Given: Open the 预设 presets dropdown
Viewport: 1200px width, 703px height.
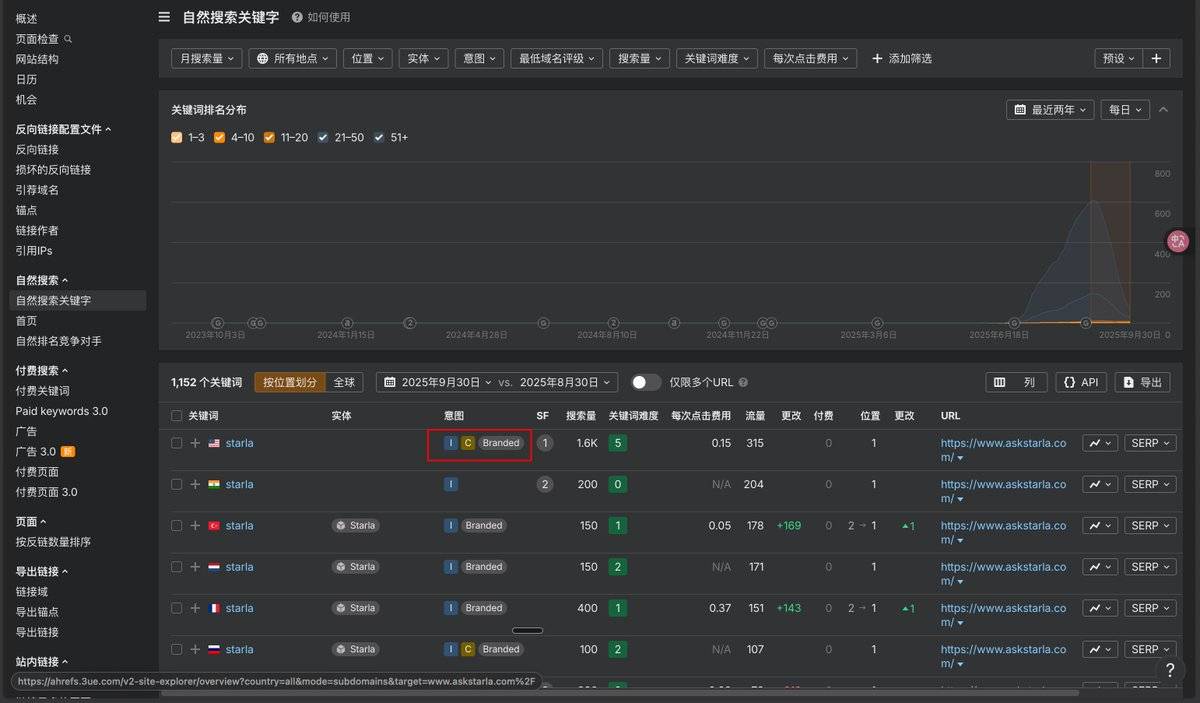Looking at the screenshot, I should coord(1118,58).
